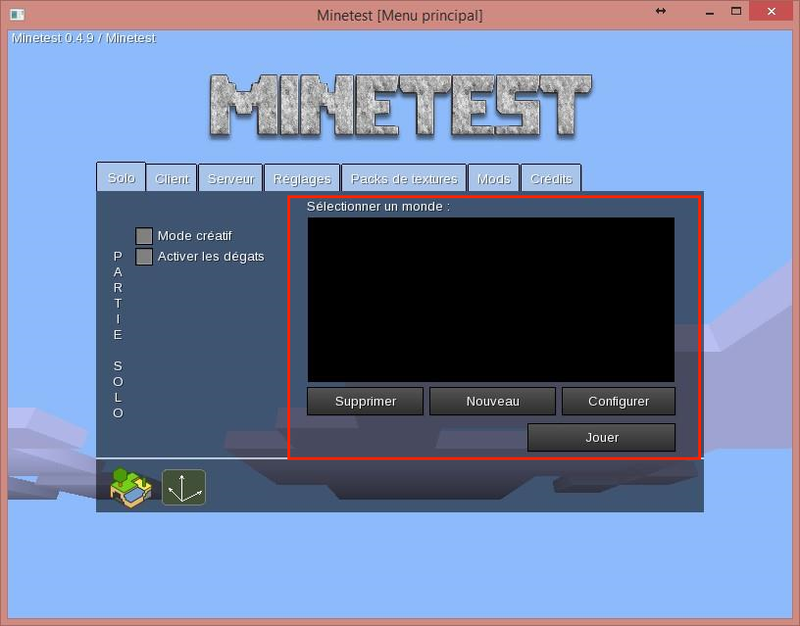
Task: Maximize the Minetest window
Action: coord(736,12)
